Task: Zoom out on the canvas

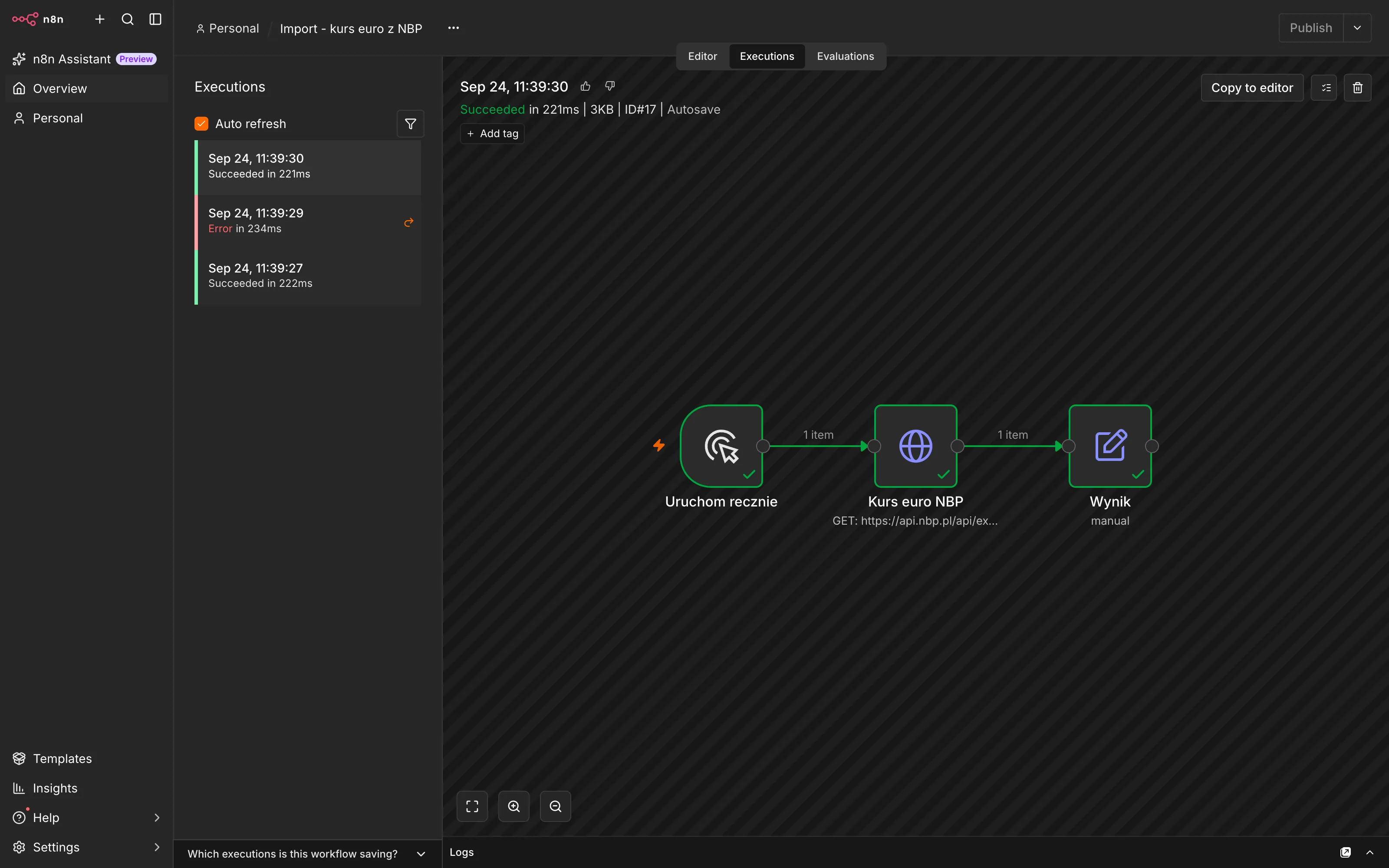Action: (x=556, y=806)
